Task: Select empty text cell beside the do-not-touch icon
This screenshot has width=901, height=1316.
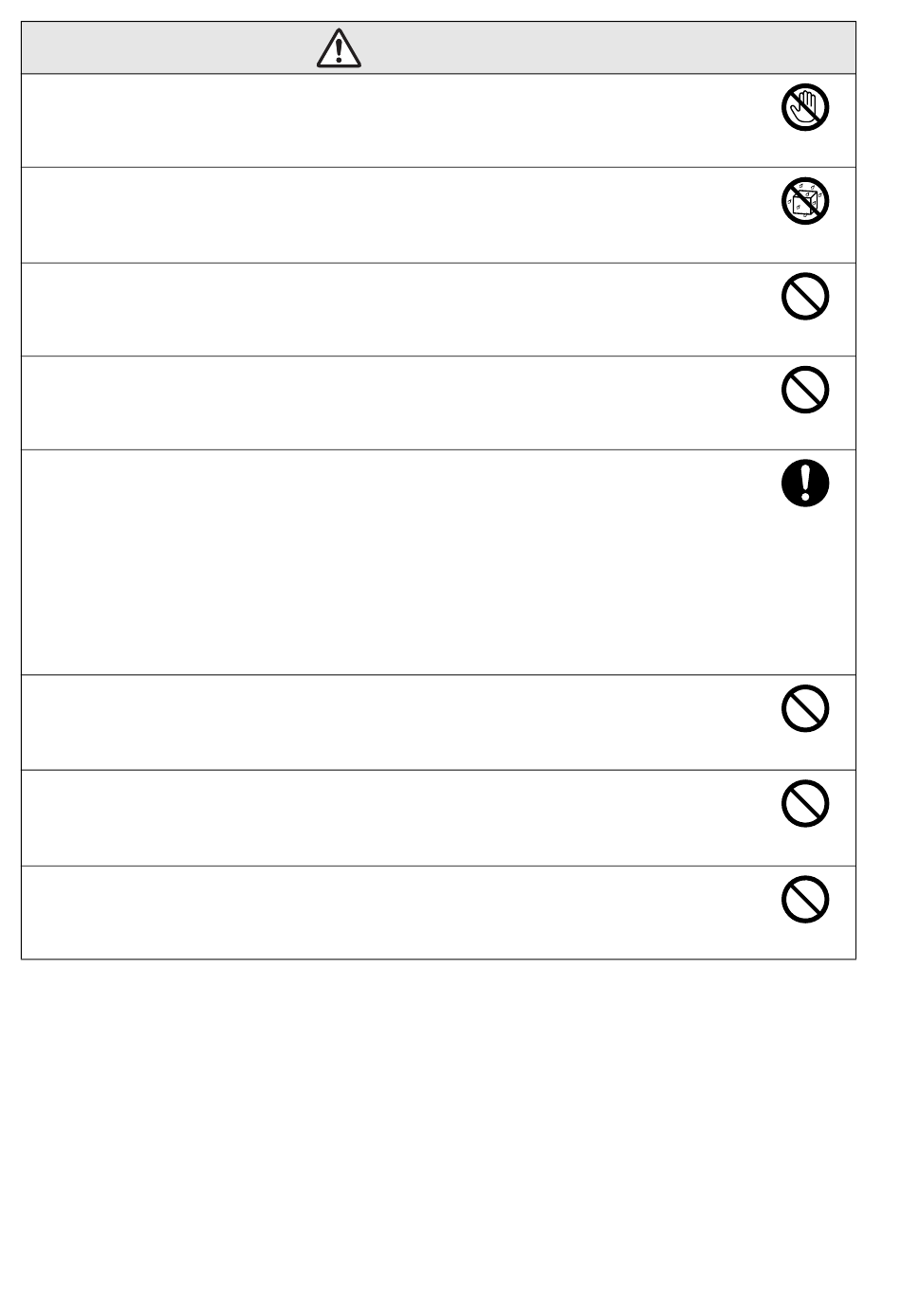Action: pos(394,120)
